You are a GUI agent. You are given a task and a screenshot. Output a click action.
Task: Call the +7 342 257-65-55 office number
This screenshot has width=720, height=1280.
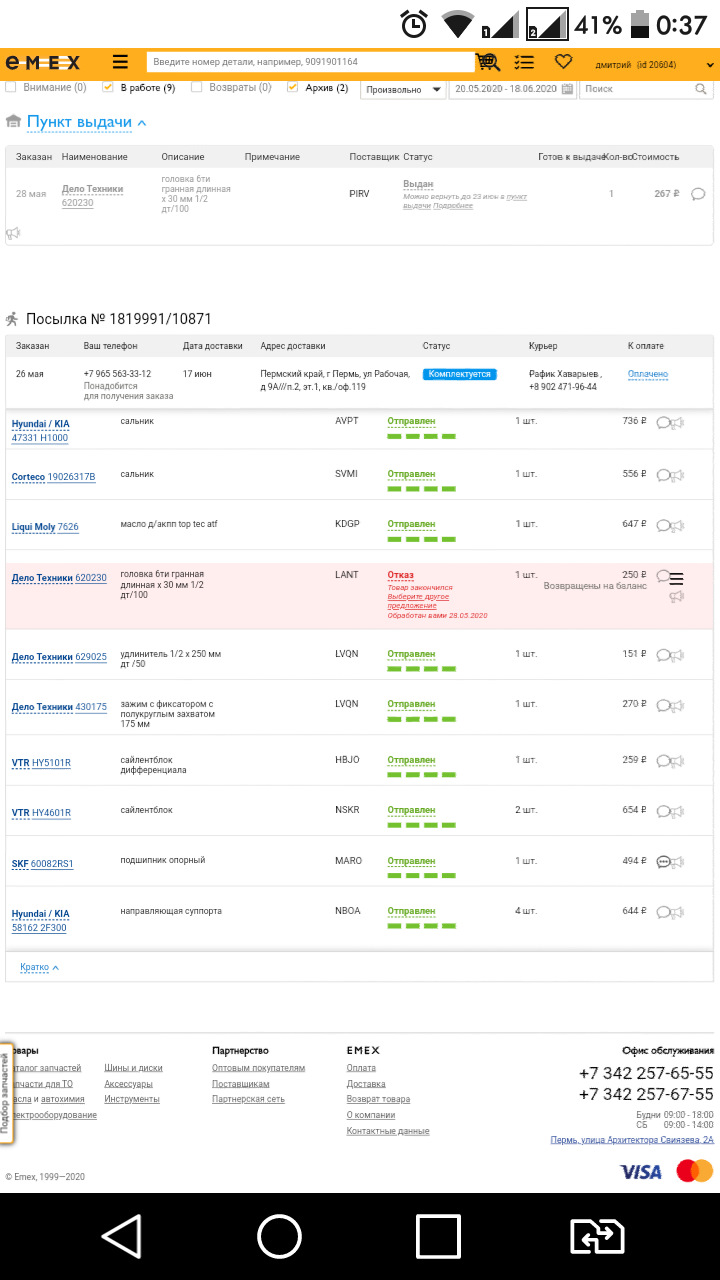click(646, 1073)
